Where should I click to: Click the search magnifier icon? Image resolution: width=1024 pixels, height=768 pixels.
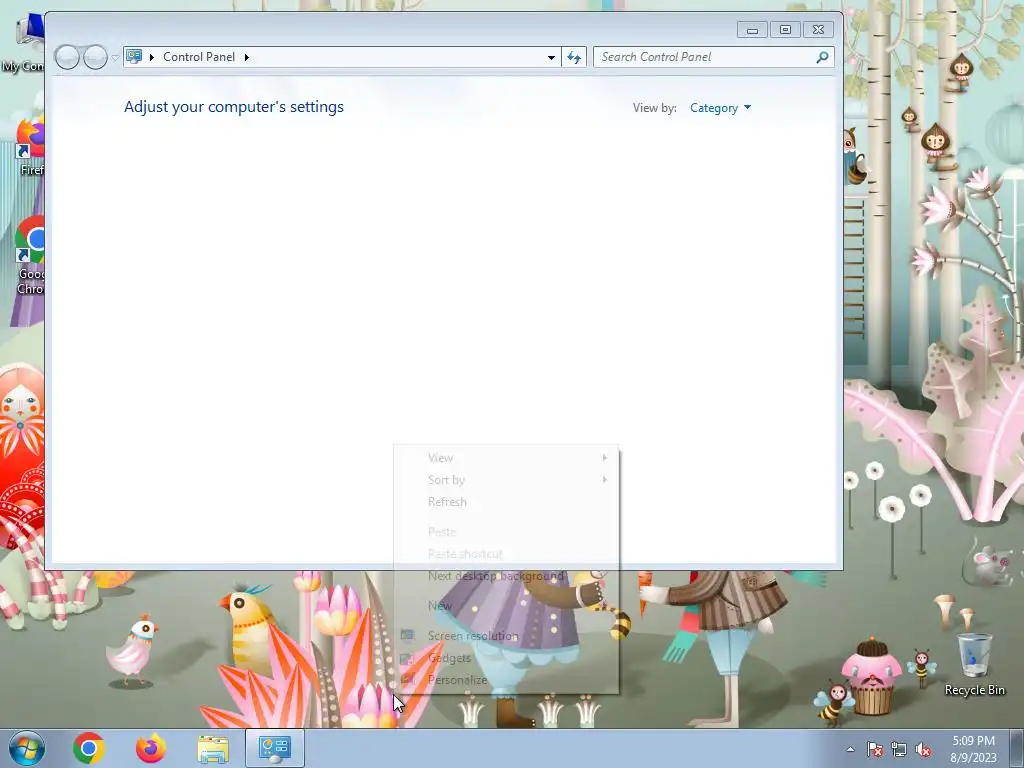point(823,57)
